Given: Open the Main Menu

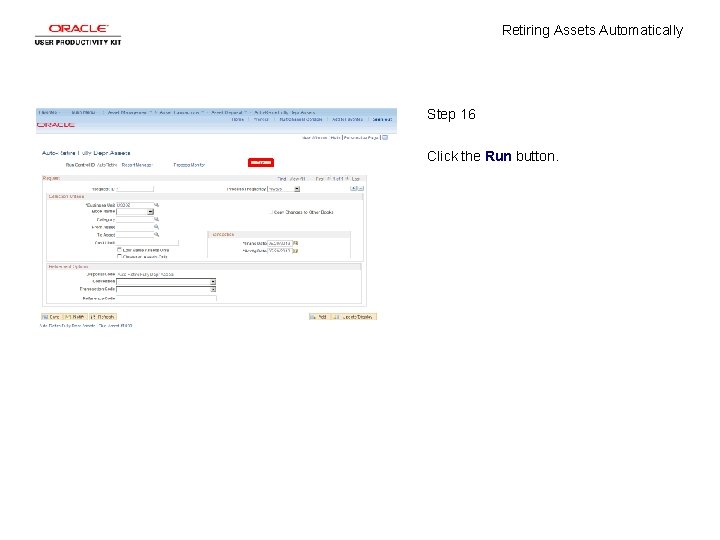Looking at the screenshot, I should [x=84, y=112].
